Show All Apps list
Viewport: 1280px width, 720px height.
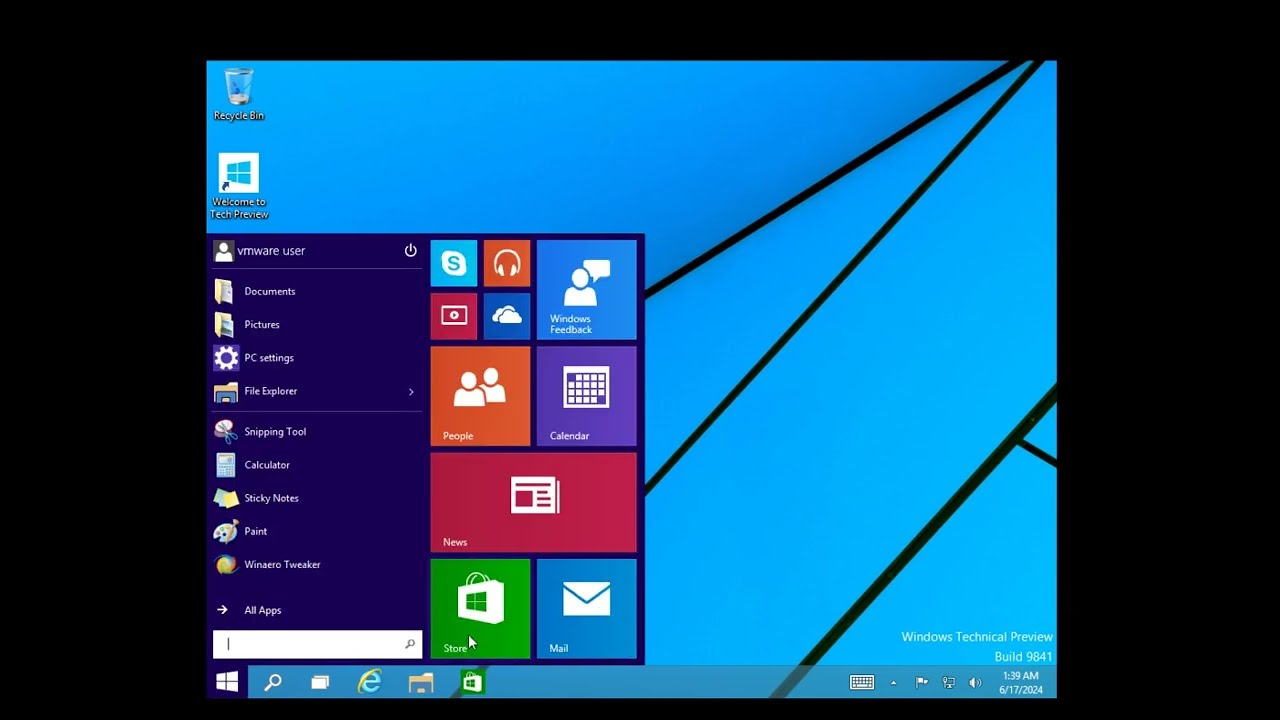coord(316,610)
